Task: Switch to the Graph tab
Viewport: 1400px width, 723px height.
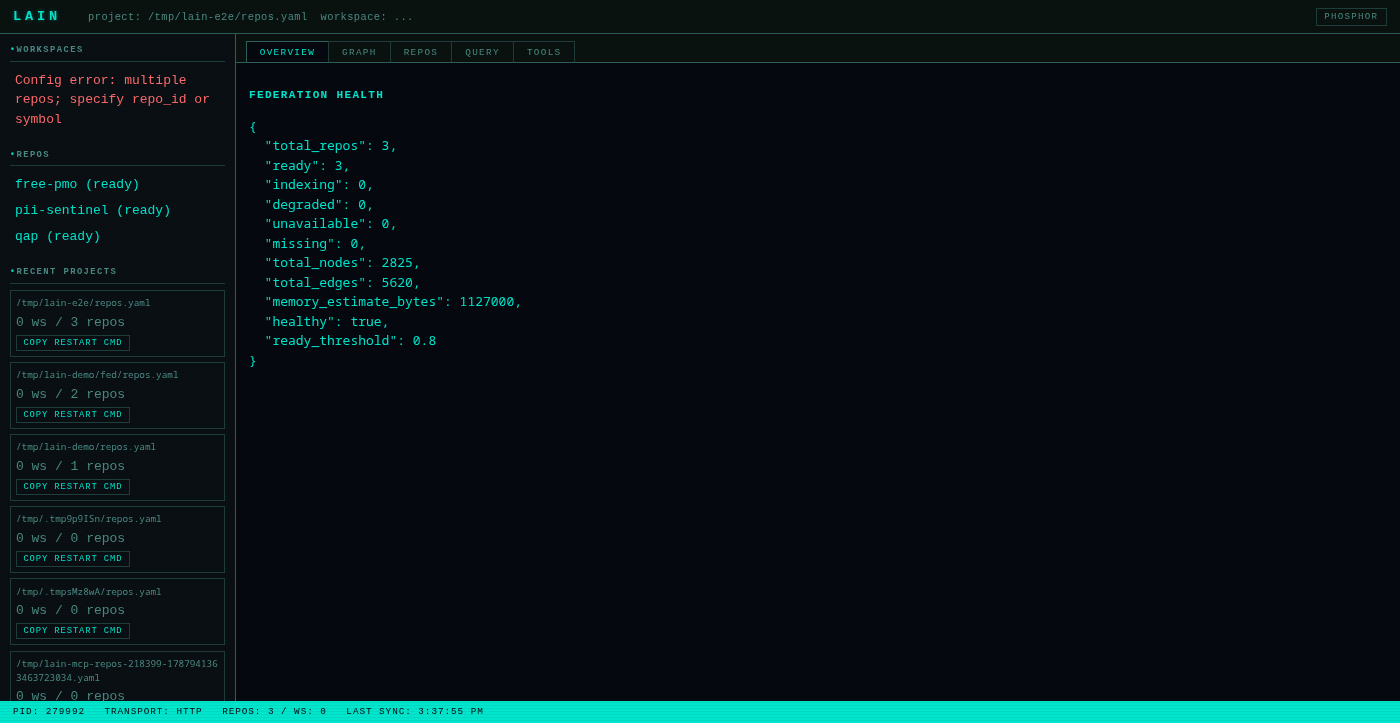Action: (359, 52)
